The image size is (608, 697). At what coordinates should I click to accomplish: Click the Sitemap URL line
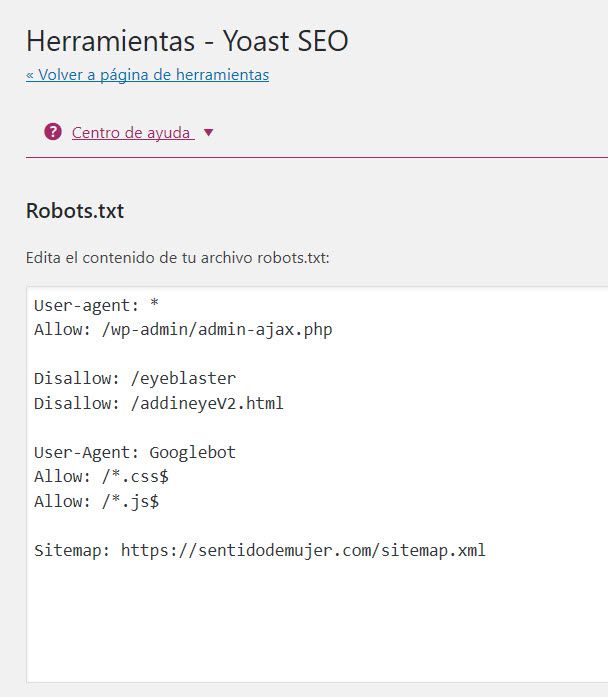tap(260, 550)
